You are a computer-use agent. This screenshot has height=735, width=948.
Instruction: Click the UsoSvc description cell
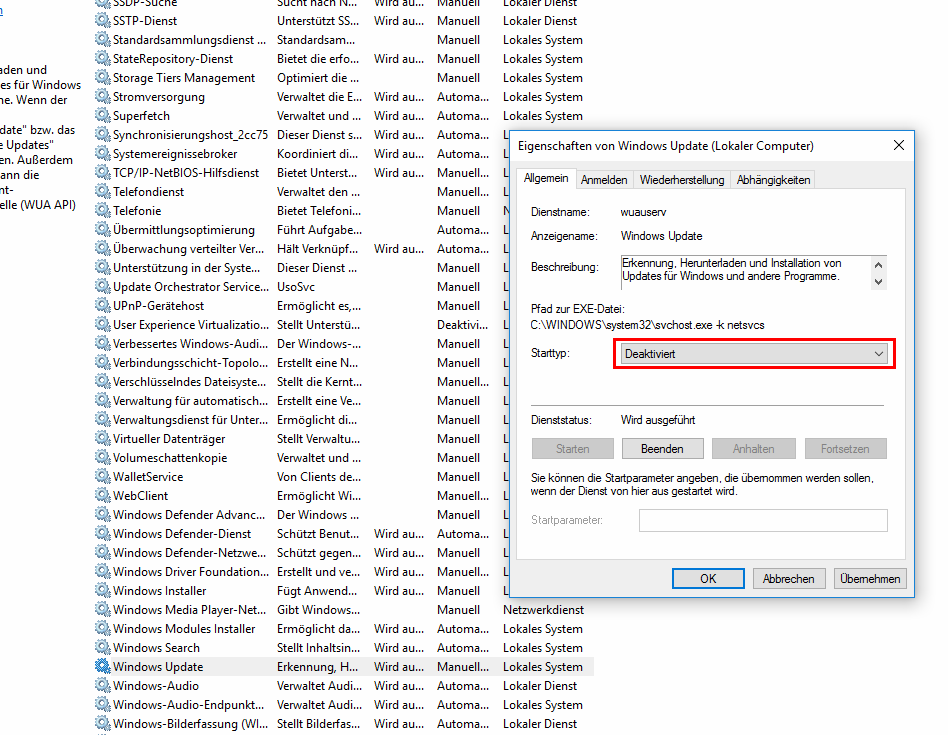296,287
